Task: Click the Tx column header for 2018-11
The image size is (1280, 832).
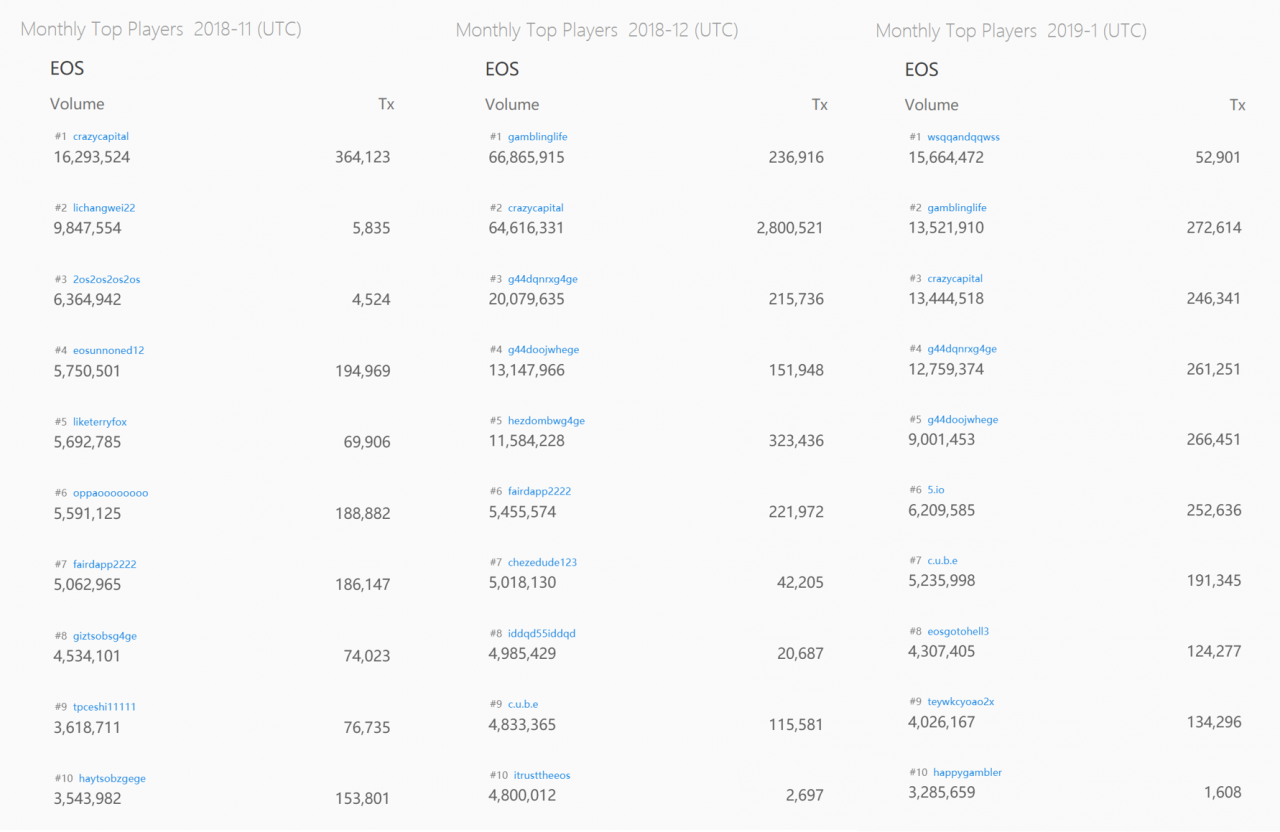Action: [386, 104]
